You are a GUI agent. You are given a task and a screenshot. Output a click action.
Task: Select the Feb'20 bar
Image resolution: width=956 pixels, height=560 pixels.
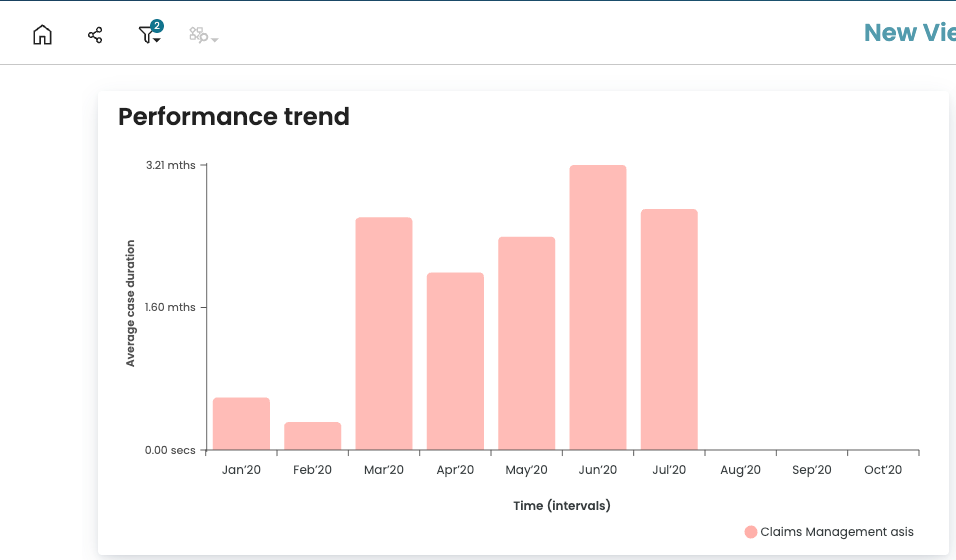pyautogui.click(x=312, y=436)
